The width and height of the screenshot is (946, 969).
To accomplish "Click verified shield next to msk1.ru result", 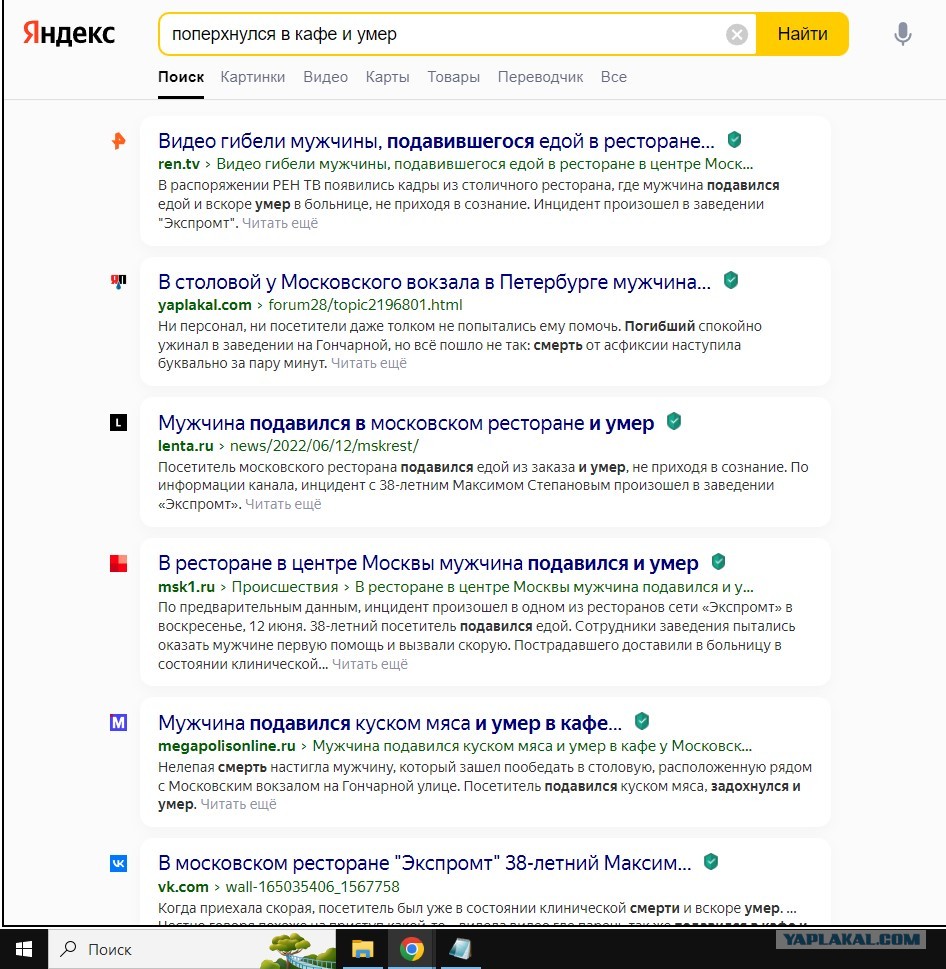I will 718,562.
